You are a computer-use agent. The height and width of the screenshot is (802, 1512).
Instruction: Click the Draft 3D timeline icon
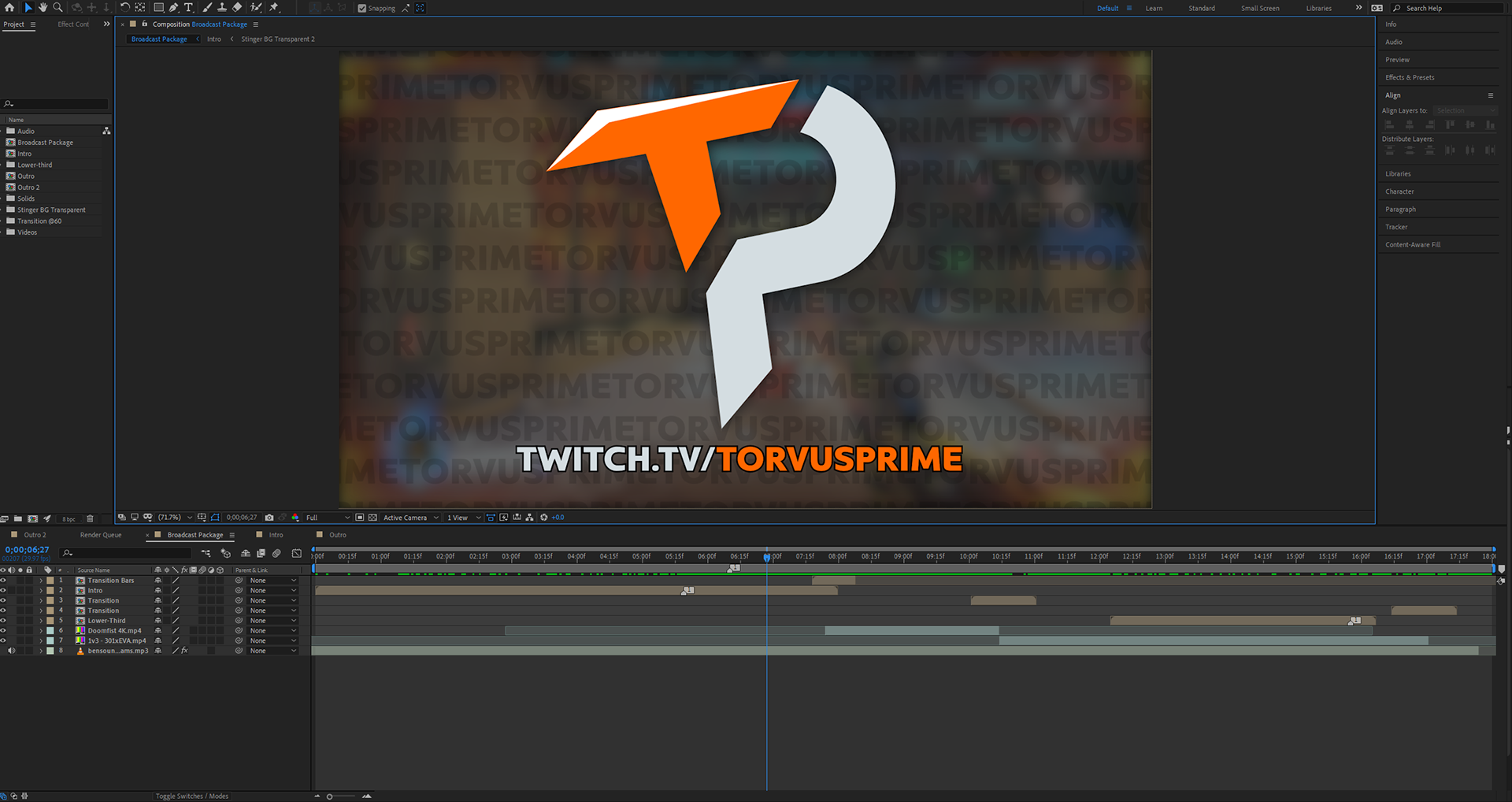(226, 553)
